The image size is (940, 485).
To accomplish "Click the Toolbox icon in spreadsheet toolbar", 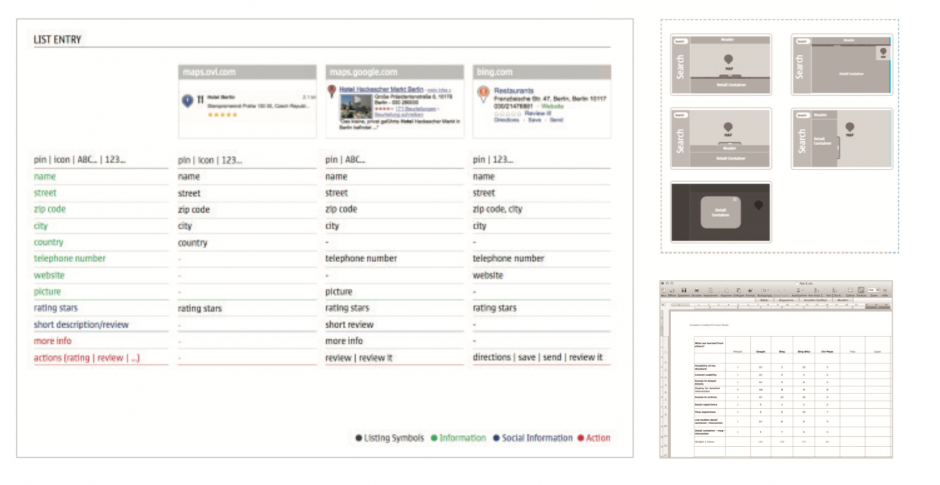I will tap(861, 290).
